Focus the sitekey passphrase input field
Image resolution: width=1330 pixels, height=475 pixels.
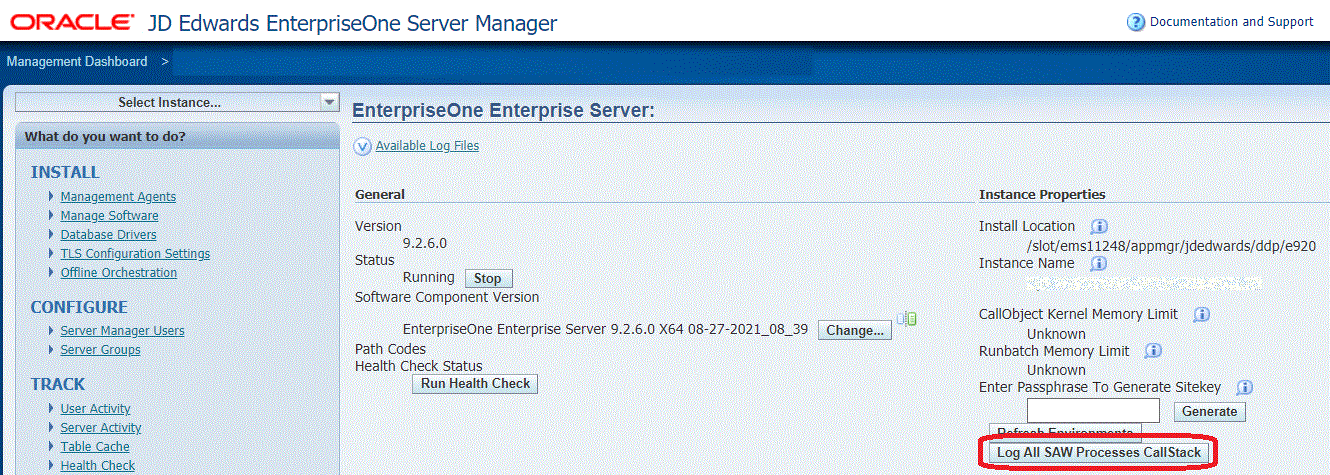coord(1093,411)
